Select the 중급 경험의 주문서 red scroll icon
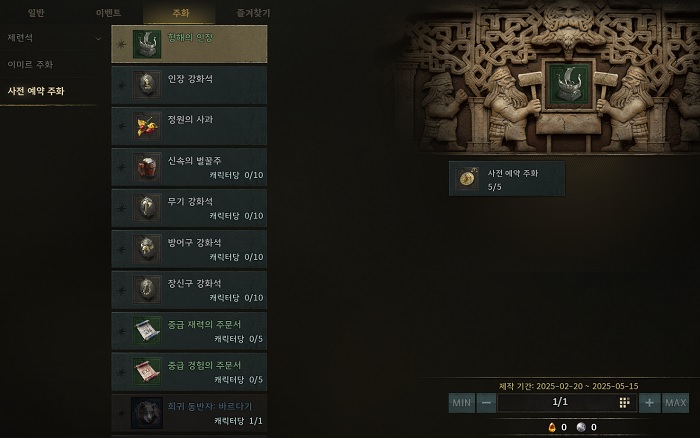The width and height of the screenshot is (700, 438). [x=147, y=372]
